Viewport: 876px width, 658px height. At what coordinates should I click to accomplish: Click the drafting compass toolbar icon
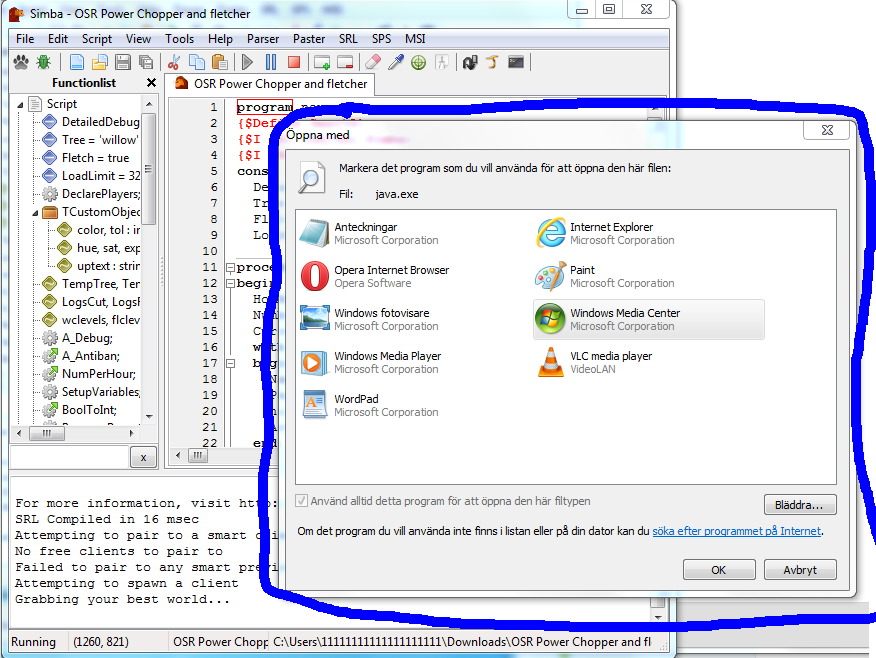coord(442,62)
